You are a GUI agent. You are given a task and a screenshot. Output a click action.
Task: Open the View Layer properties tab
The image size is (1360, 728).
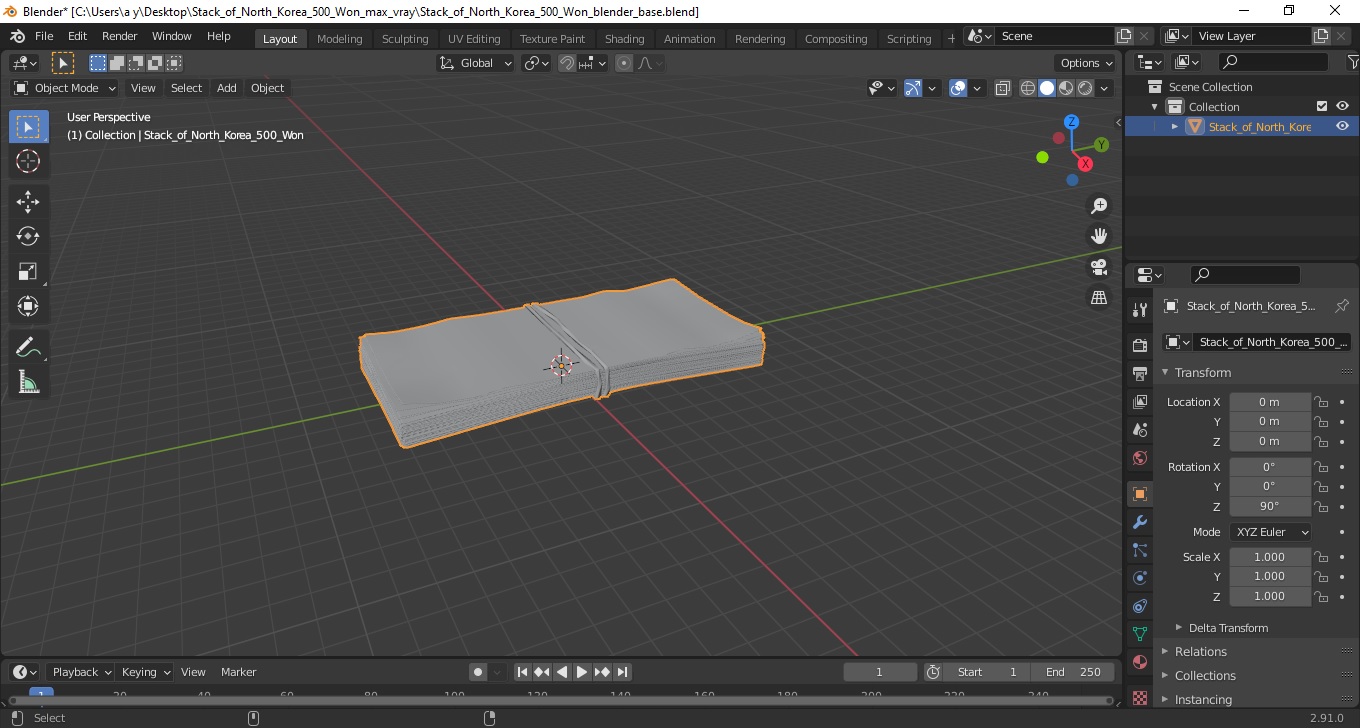[x=1139, y=401]
